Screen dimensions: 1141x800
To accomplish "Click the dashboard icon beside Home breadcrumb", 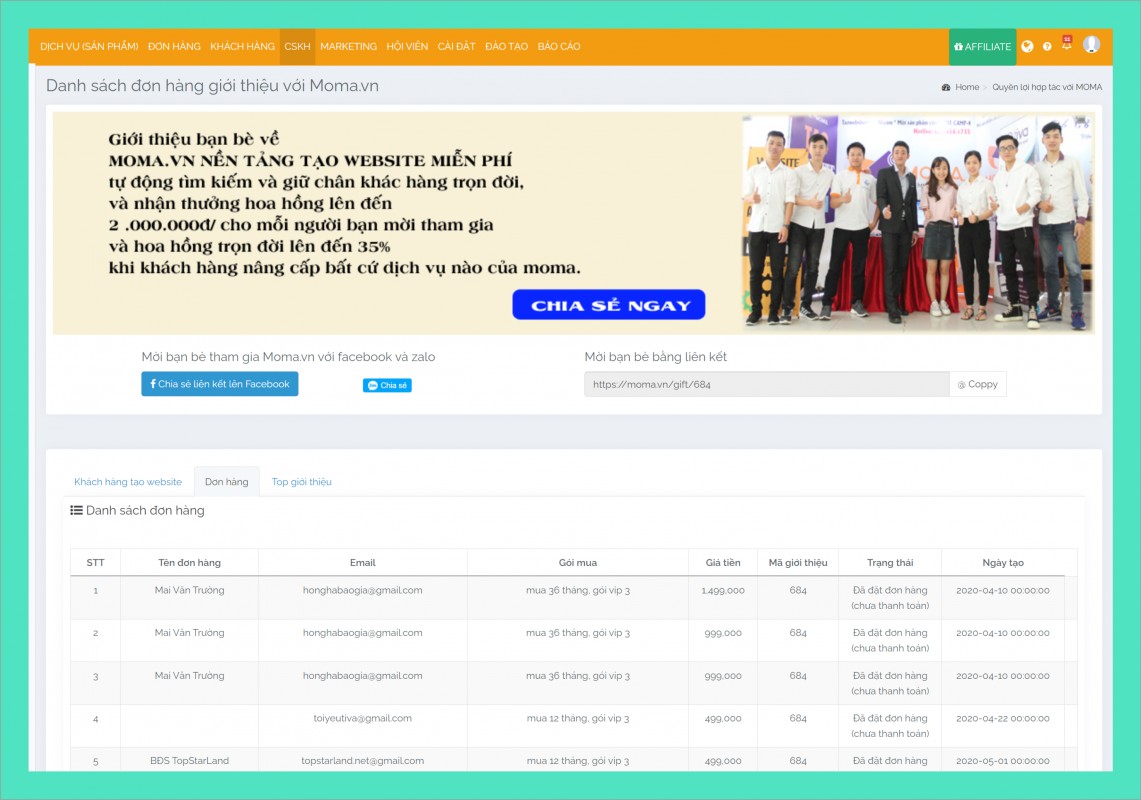I will [946, 87].
